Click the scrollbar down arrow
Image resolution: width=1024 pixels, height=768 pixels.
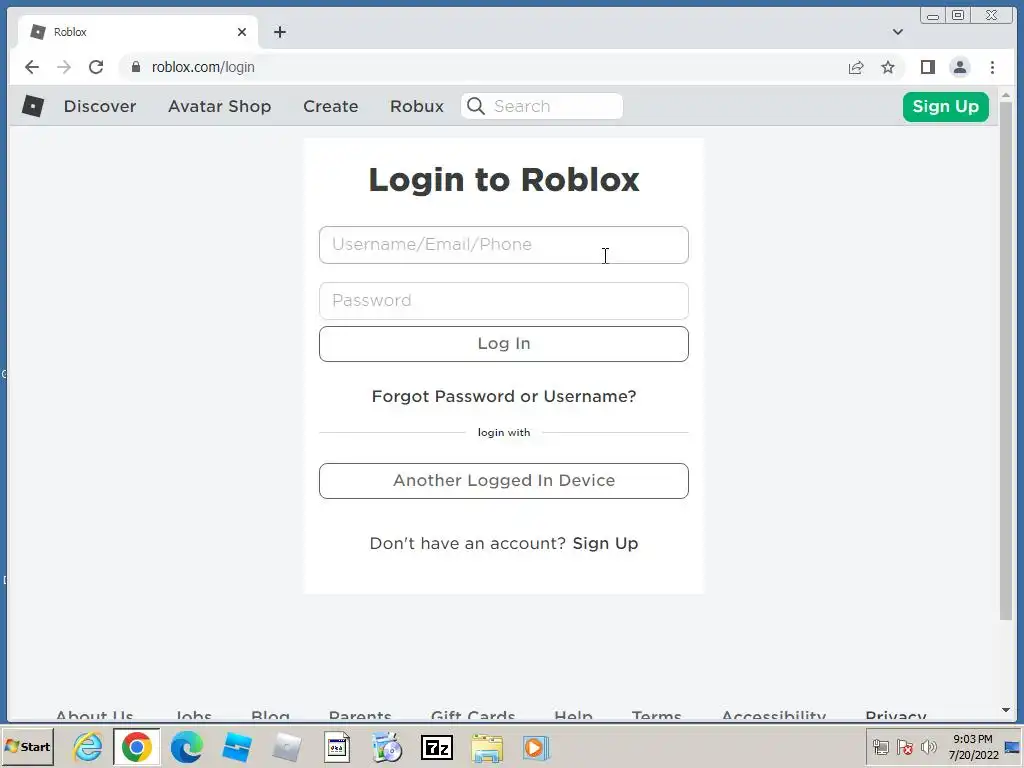(x=1006, y=711)
